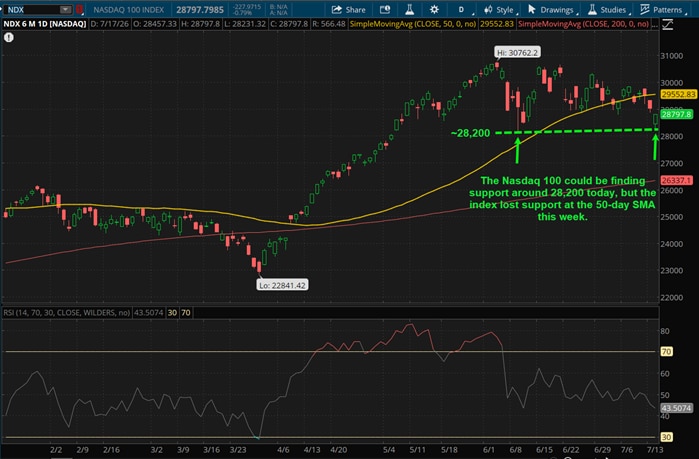
Task: Click the 31000 level on price axis
Action: click(x=671, y=56)
